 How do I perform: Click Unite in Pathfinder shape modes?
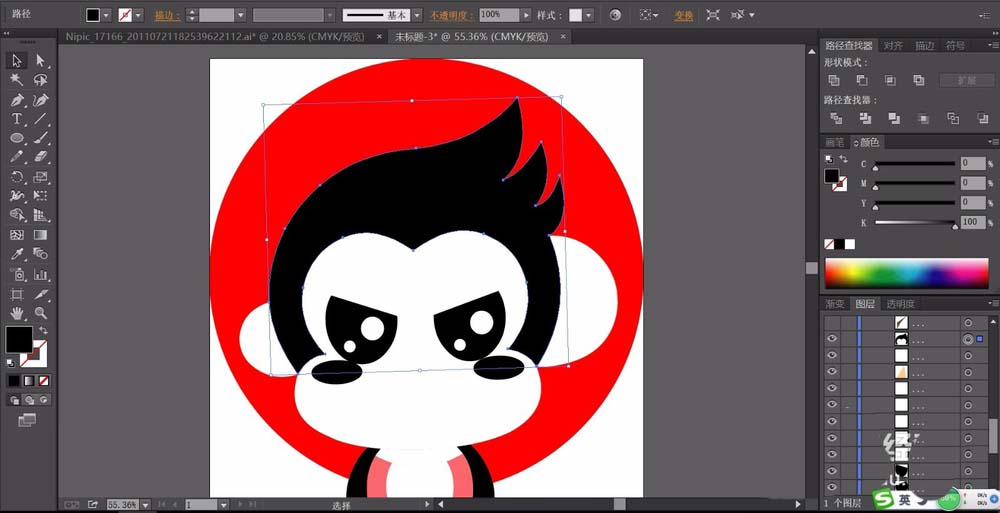coord(834,80)
